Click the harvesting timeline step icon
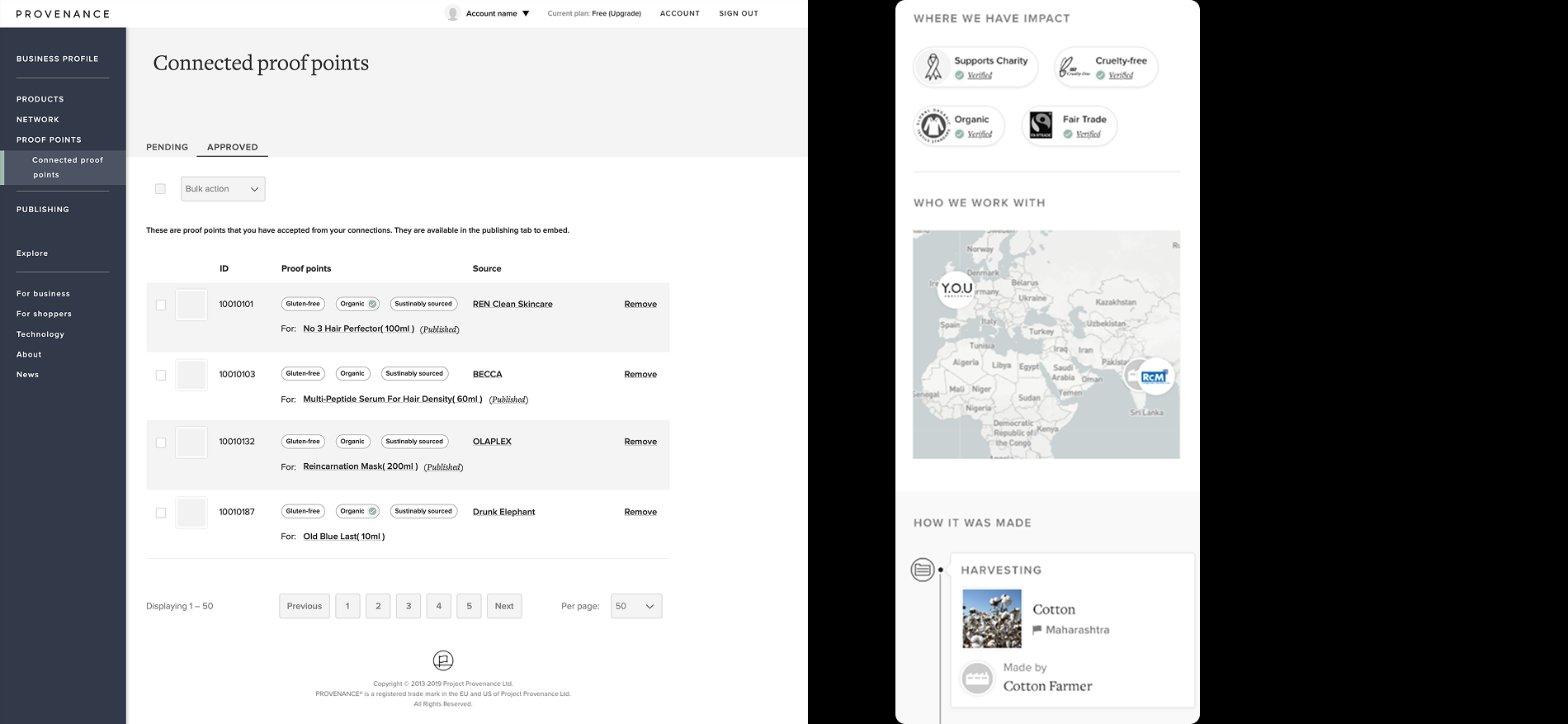Viewport: 1568px width, 724px height. point(923,570)
